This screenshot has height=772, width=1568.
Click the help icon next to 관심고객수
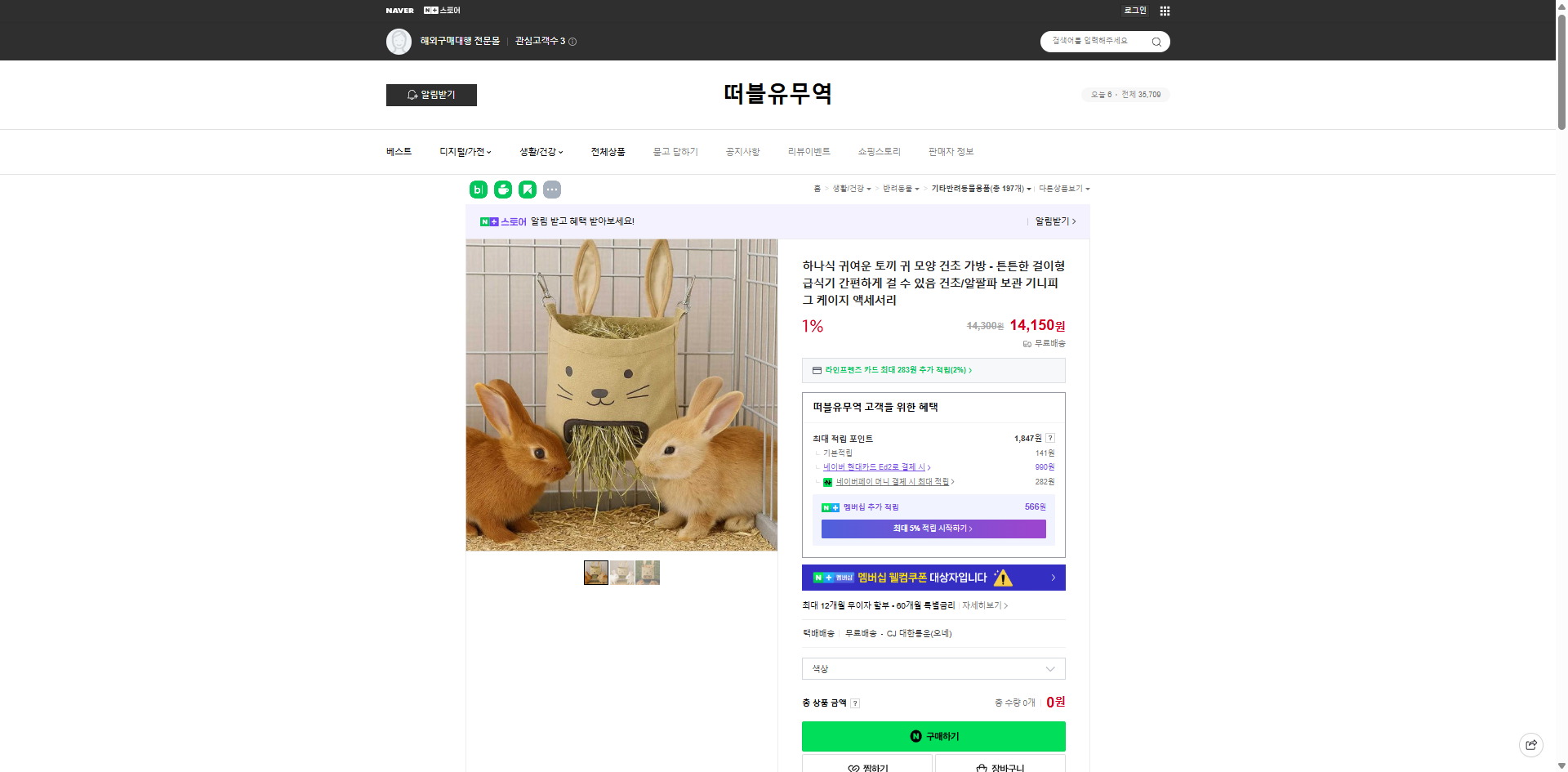point(574,41)
